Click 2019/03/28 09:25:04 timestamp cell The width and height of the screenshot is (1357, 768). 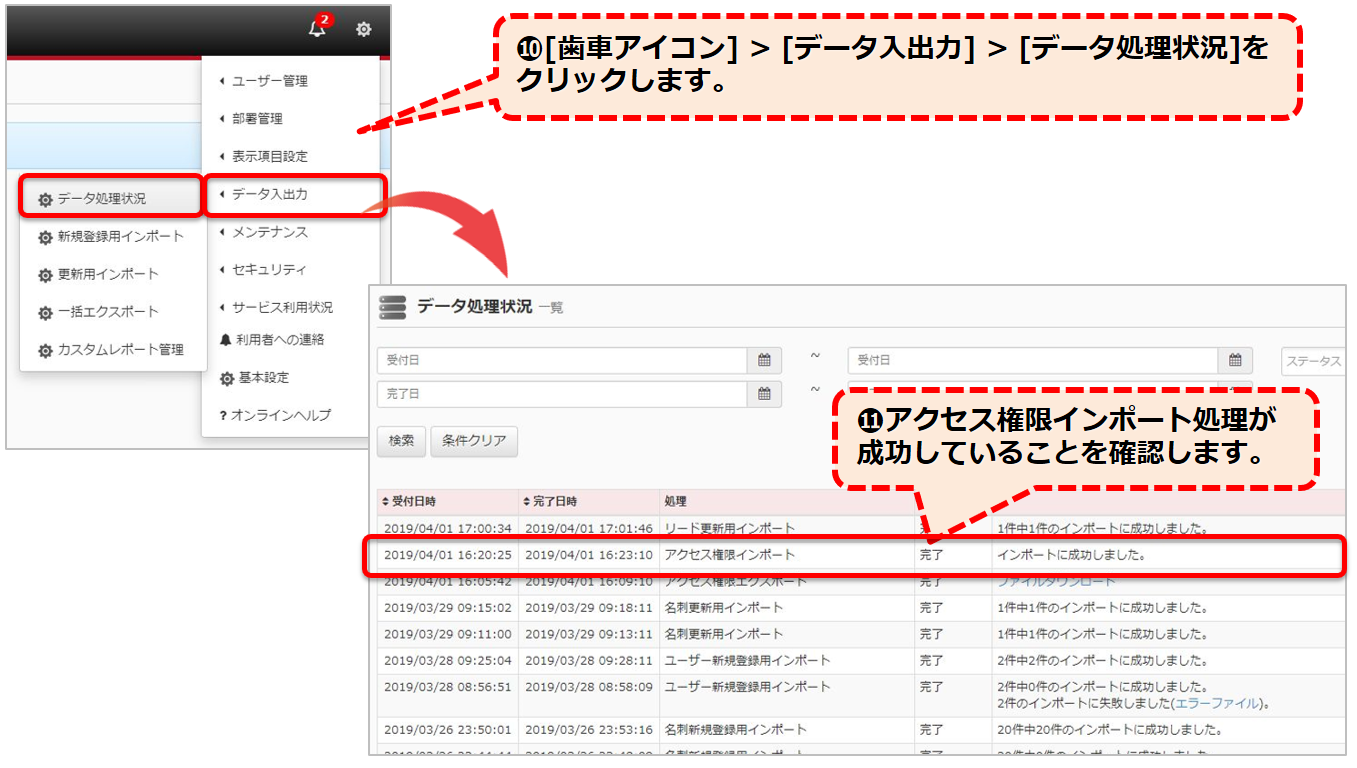[448, 661]
